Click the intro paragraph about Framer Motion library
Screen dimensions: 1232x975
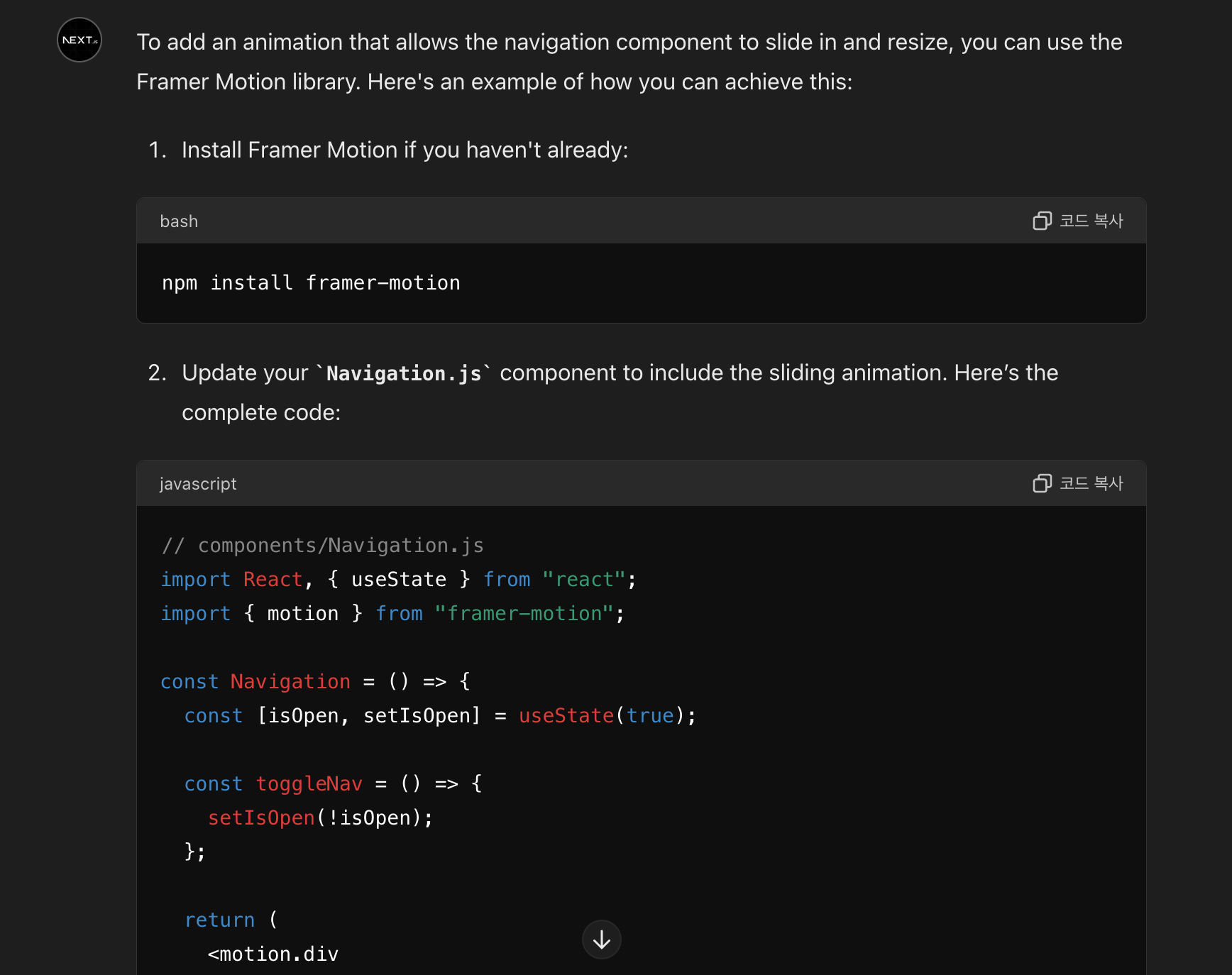click(x=629, y=62)
